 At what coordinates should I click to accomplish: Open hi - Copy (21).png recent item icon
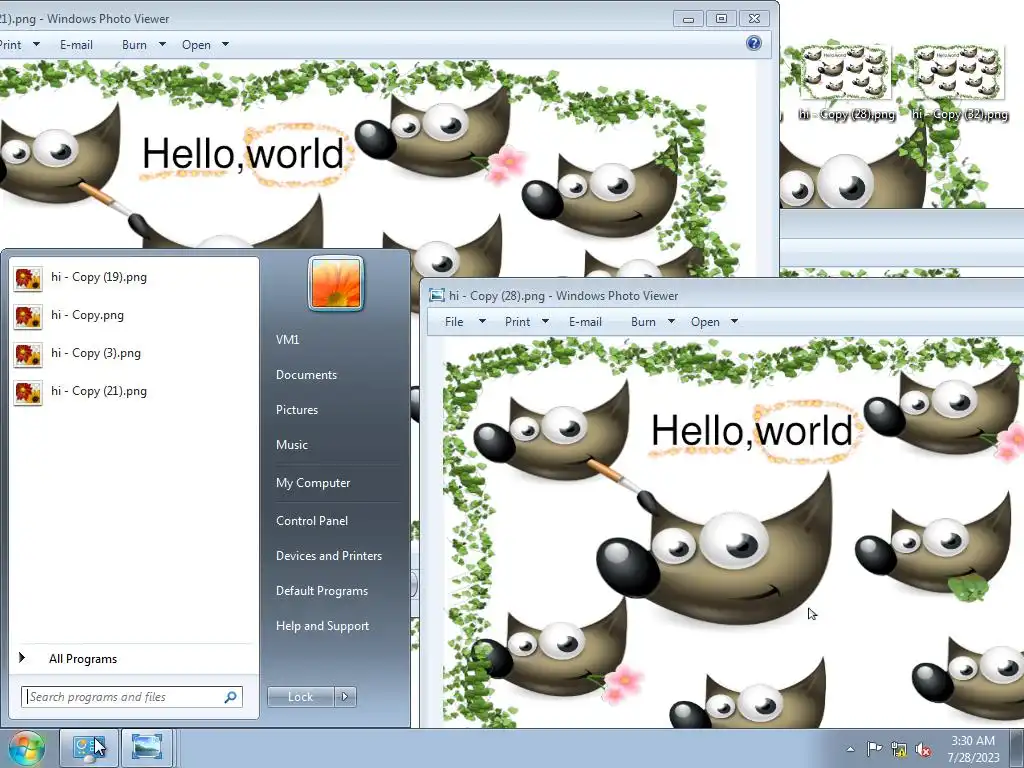click(28, 392)
